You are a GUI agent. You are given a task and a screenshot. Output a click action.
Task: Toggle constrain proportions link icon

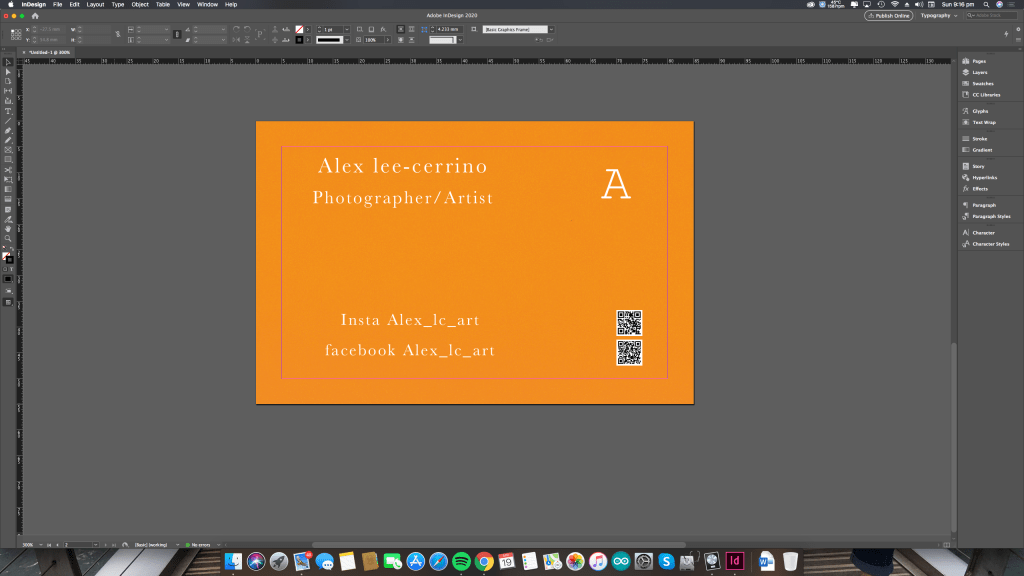tap(116, 34)
